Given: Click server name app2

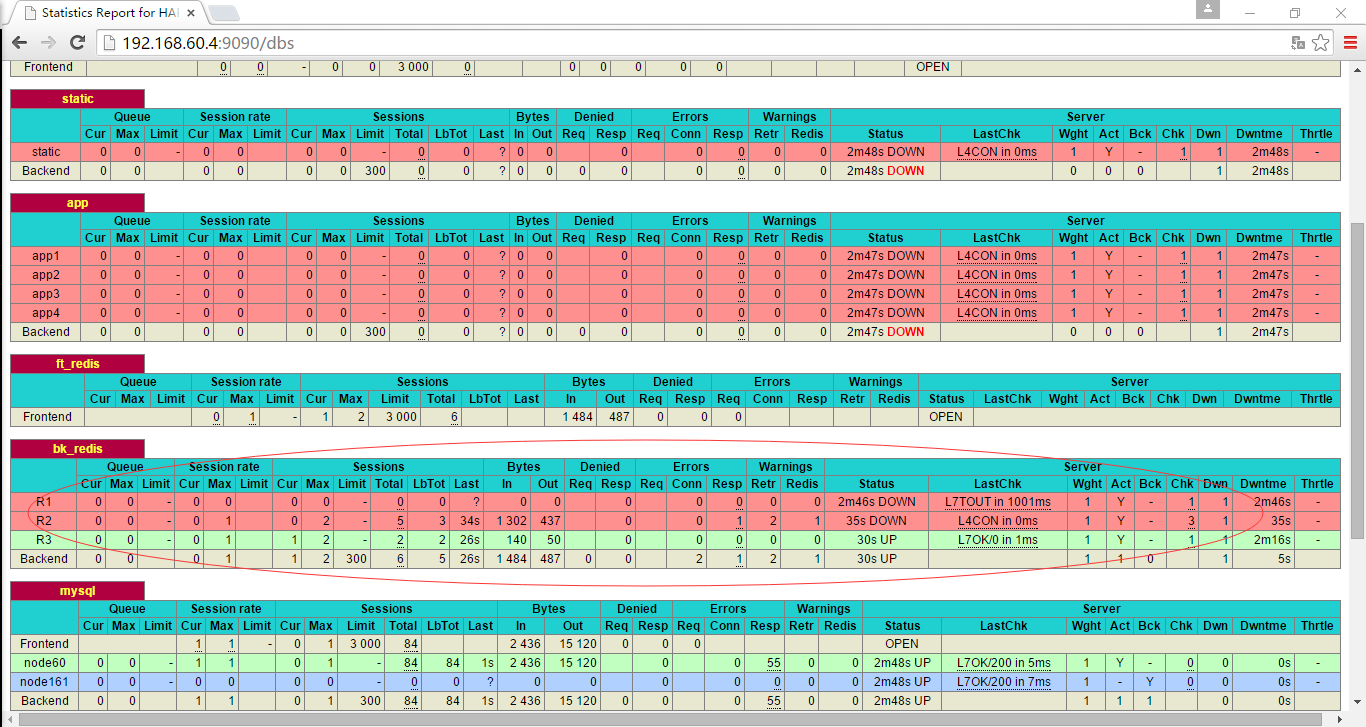Looking at the screenshot, I should pos(46,275).
